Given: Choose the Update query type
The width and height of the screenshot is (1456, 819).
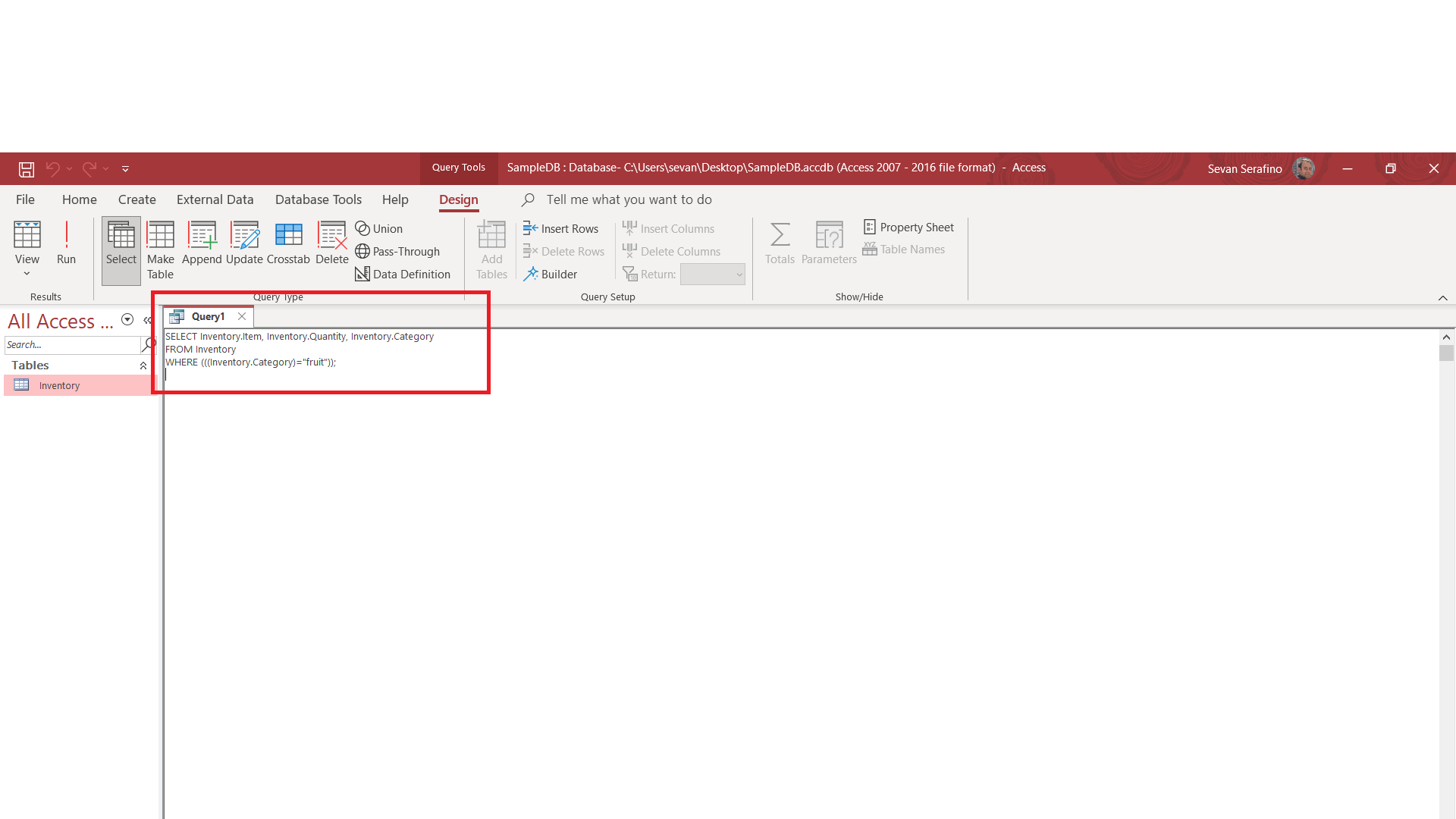Looking at the screenshot, I should point(244,243).
